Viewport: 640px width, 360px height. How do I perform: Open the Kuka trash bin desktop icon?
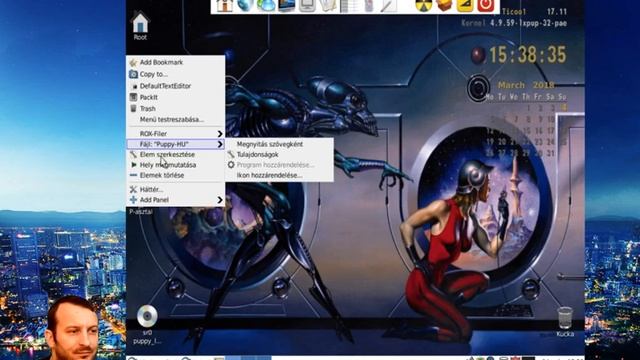[x=565, y=322]
